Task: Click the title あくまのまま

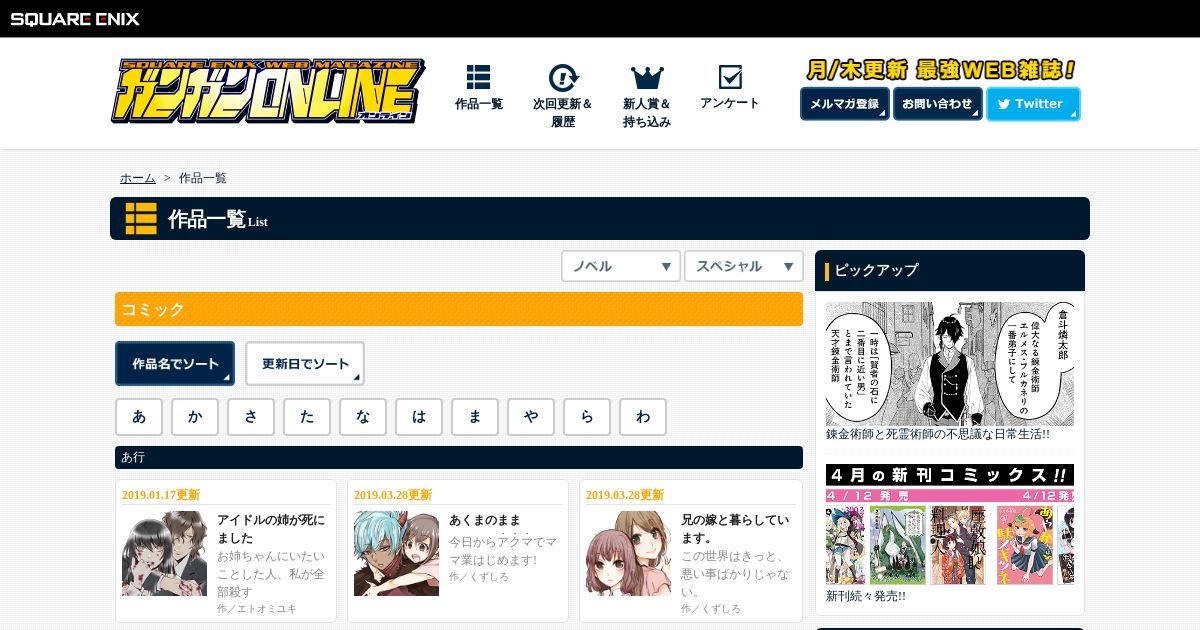Action: [485, 520]
